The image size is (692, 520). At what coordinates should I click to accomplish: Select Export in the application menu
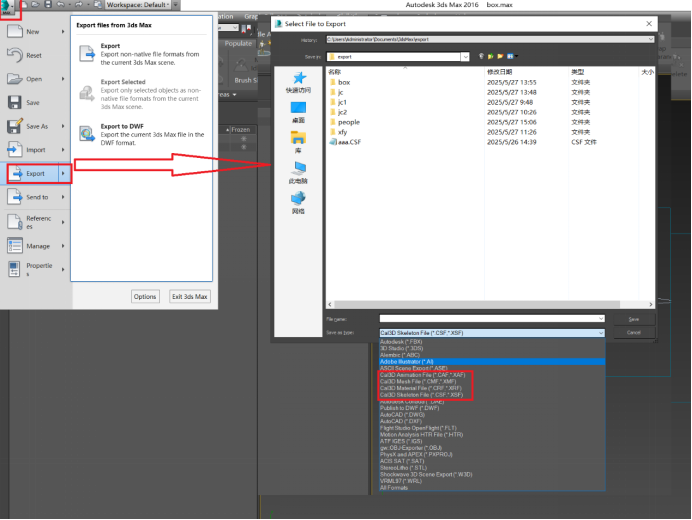click(x=33, y=173)
